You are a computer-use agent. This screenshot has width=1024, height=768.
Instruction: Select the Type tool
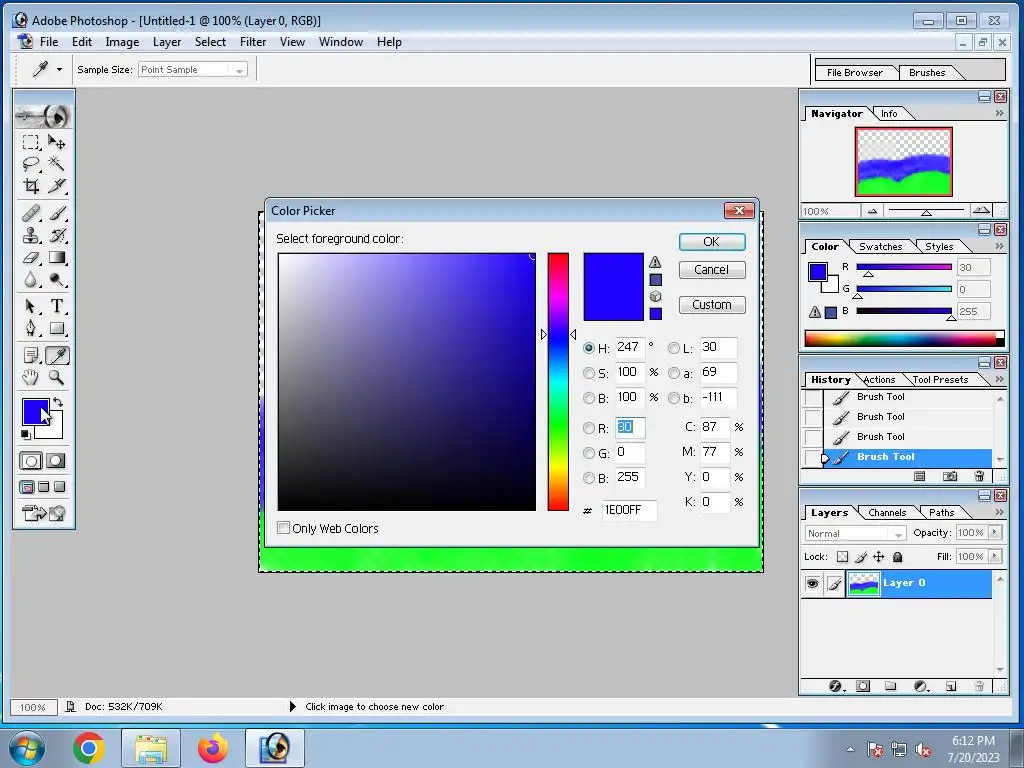(x=57, y=306)
